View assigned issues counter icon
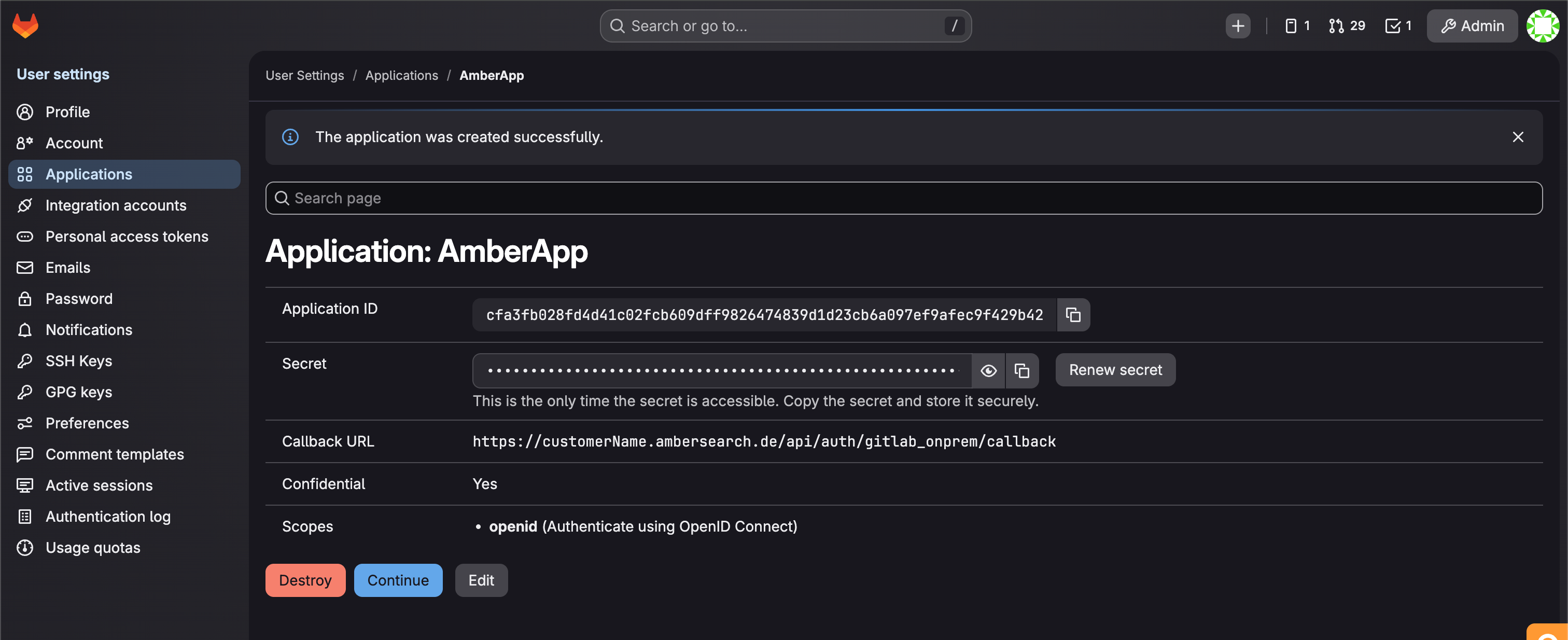This screenshot has width=1568, height=640. [1297, 25]
